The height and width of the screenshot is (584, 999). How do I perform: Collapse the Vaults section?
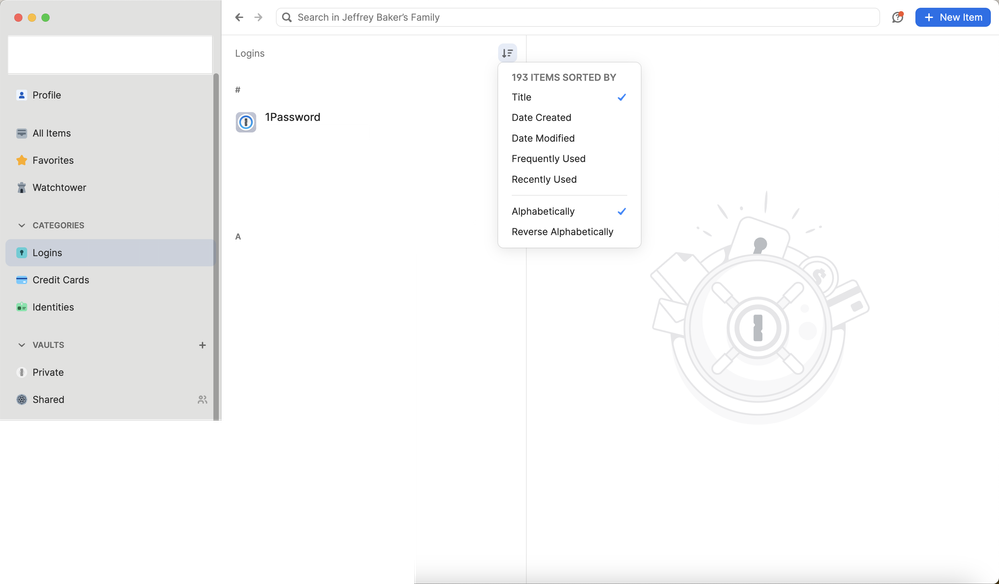tap(22, 345)
